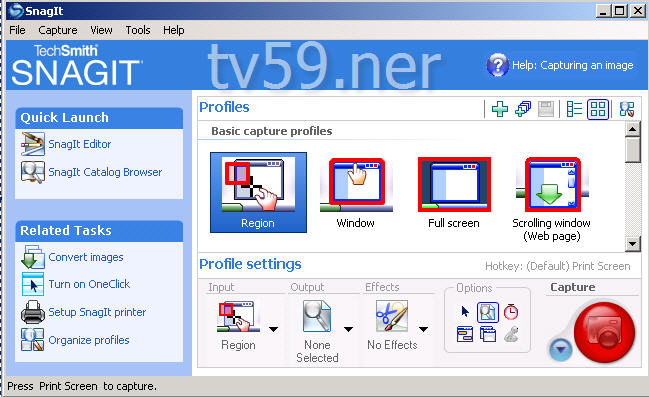The image size is (649, 397).
Task: Open the Help menu
Action: (173, 30)
